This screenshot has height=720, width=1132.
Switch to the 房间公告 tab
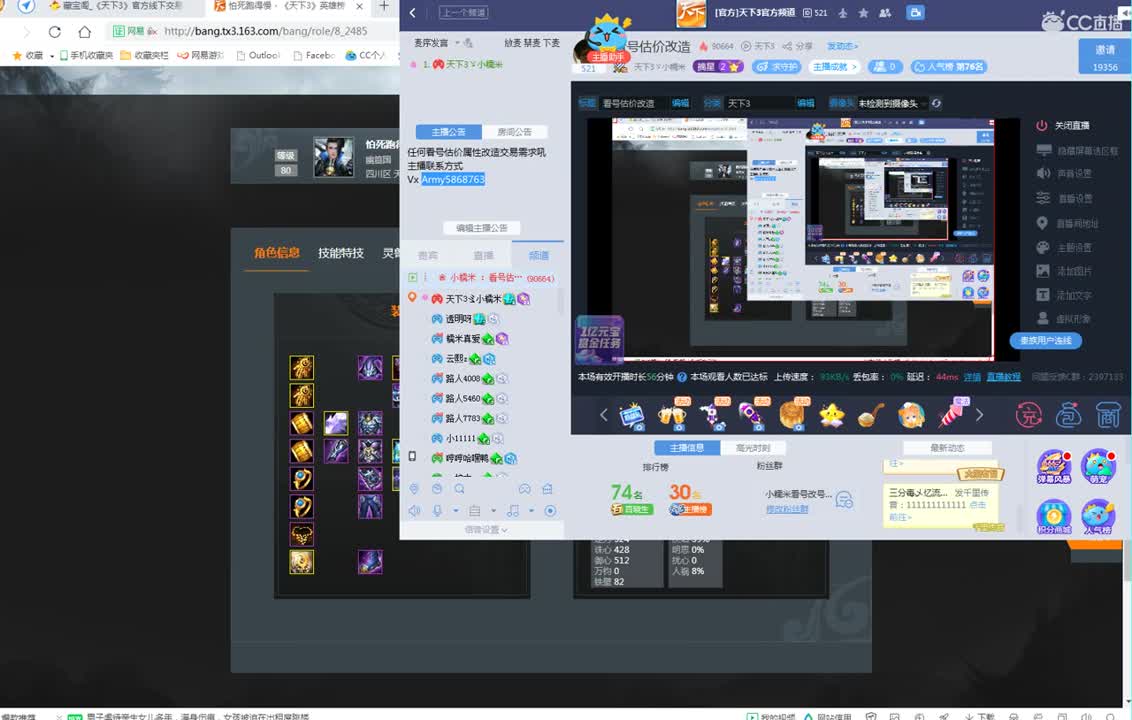(x=514, y=131)
